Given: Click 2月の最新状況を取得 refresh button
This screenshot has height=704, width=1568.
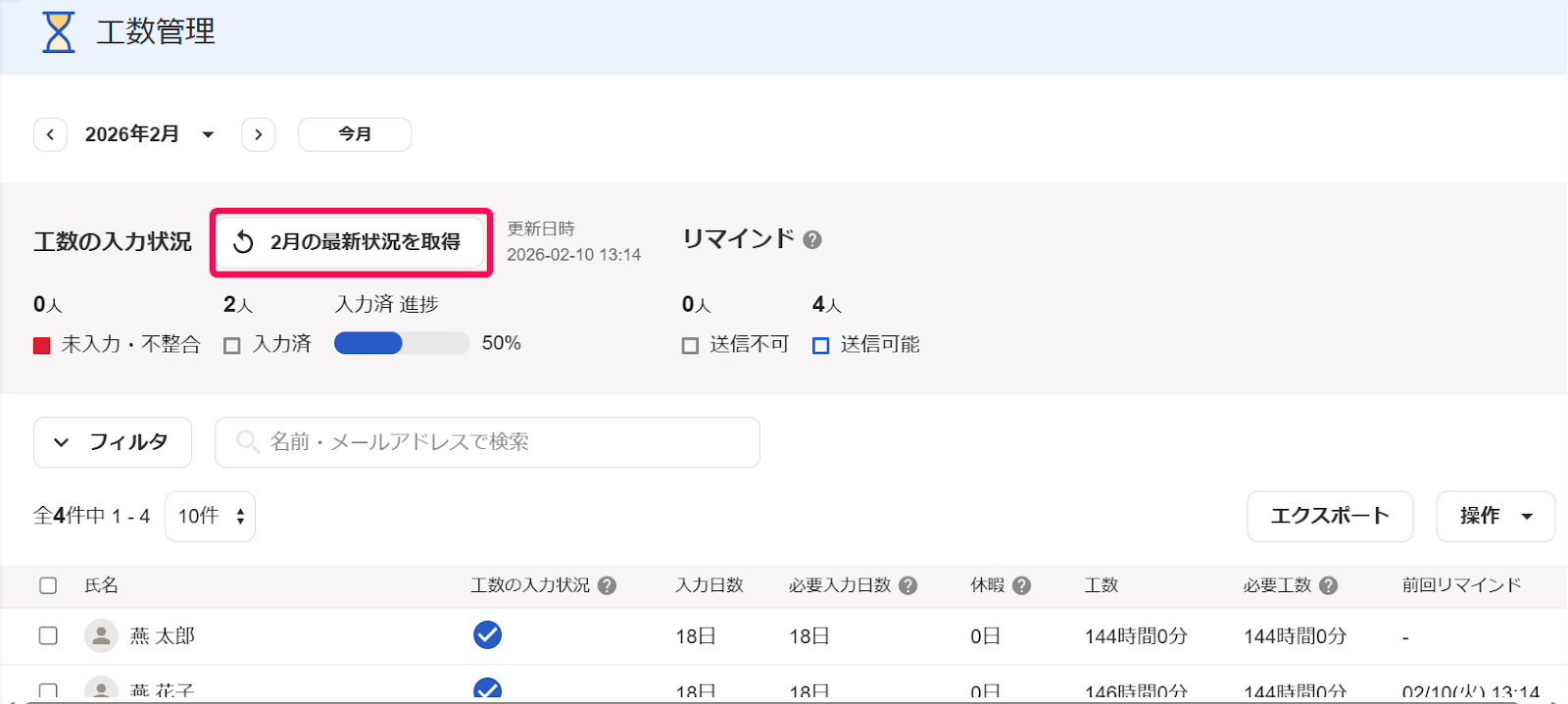Looking at the screenshot, I should [x=351, y=241].
